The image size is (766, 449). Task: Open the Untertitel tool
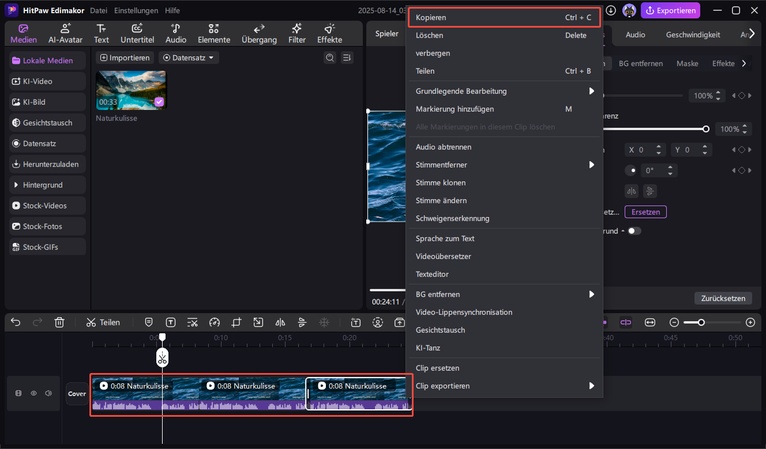point(137,34)
